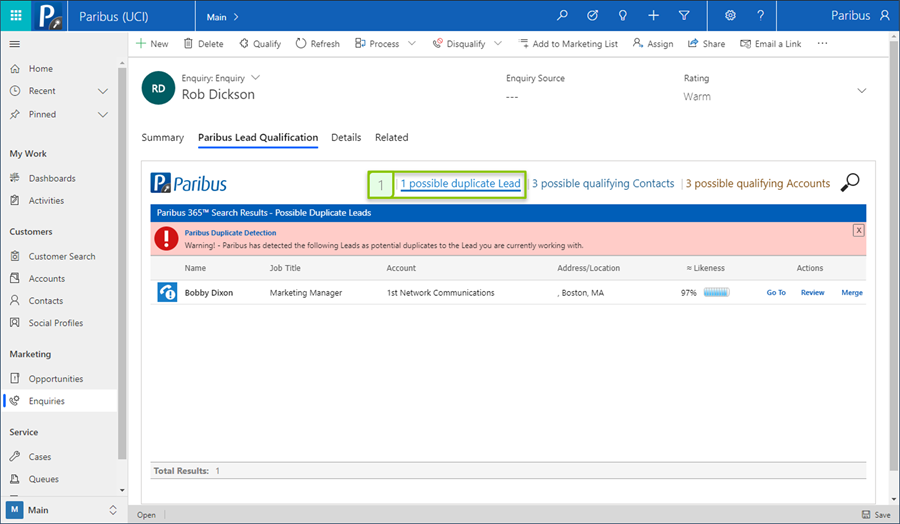900x524 pixels.
Task: Click Process in command bar
Action: point(377,44)
